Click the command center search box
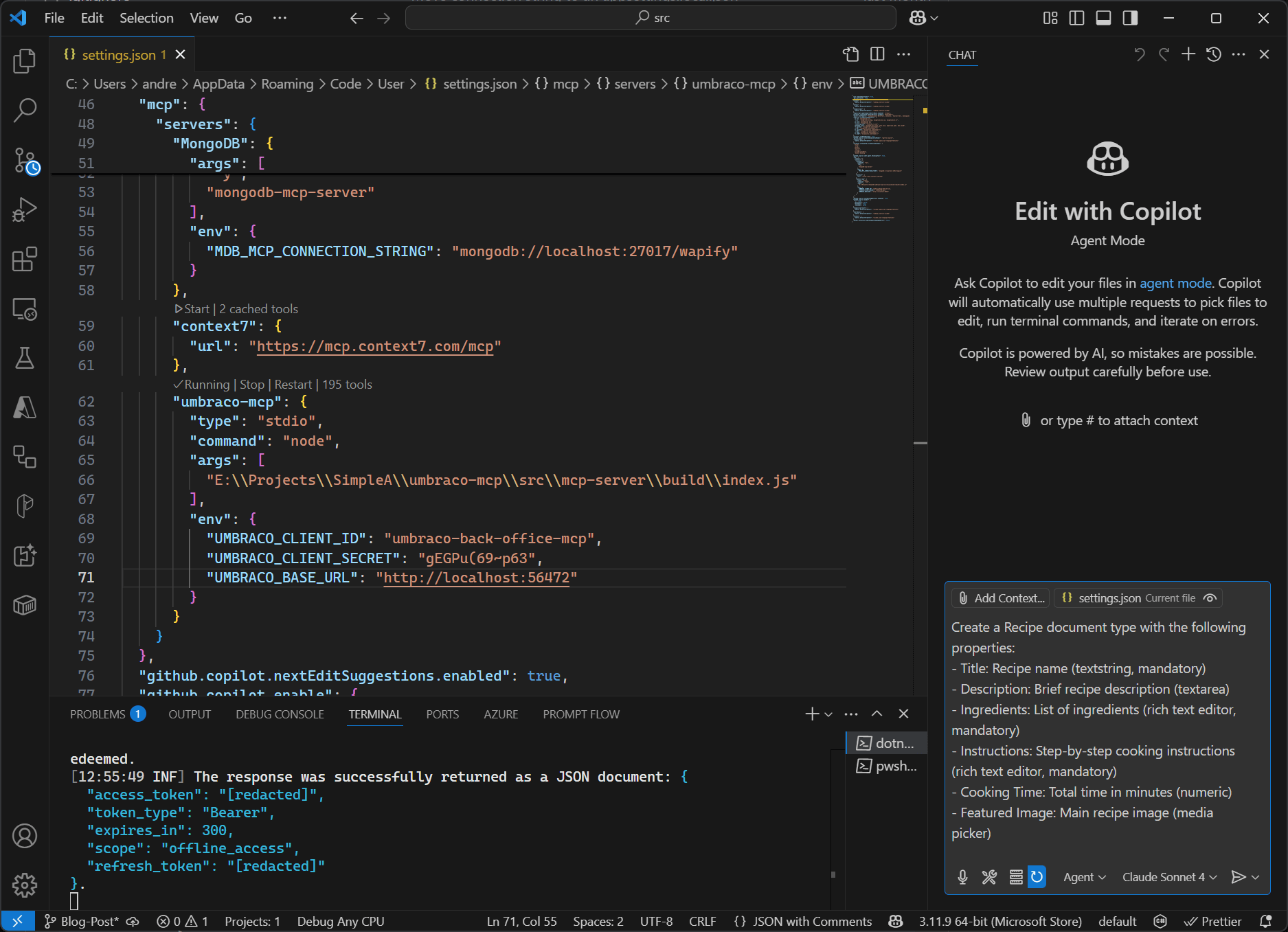This screenshot has height=932, width=1288. 651,18
